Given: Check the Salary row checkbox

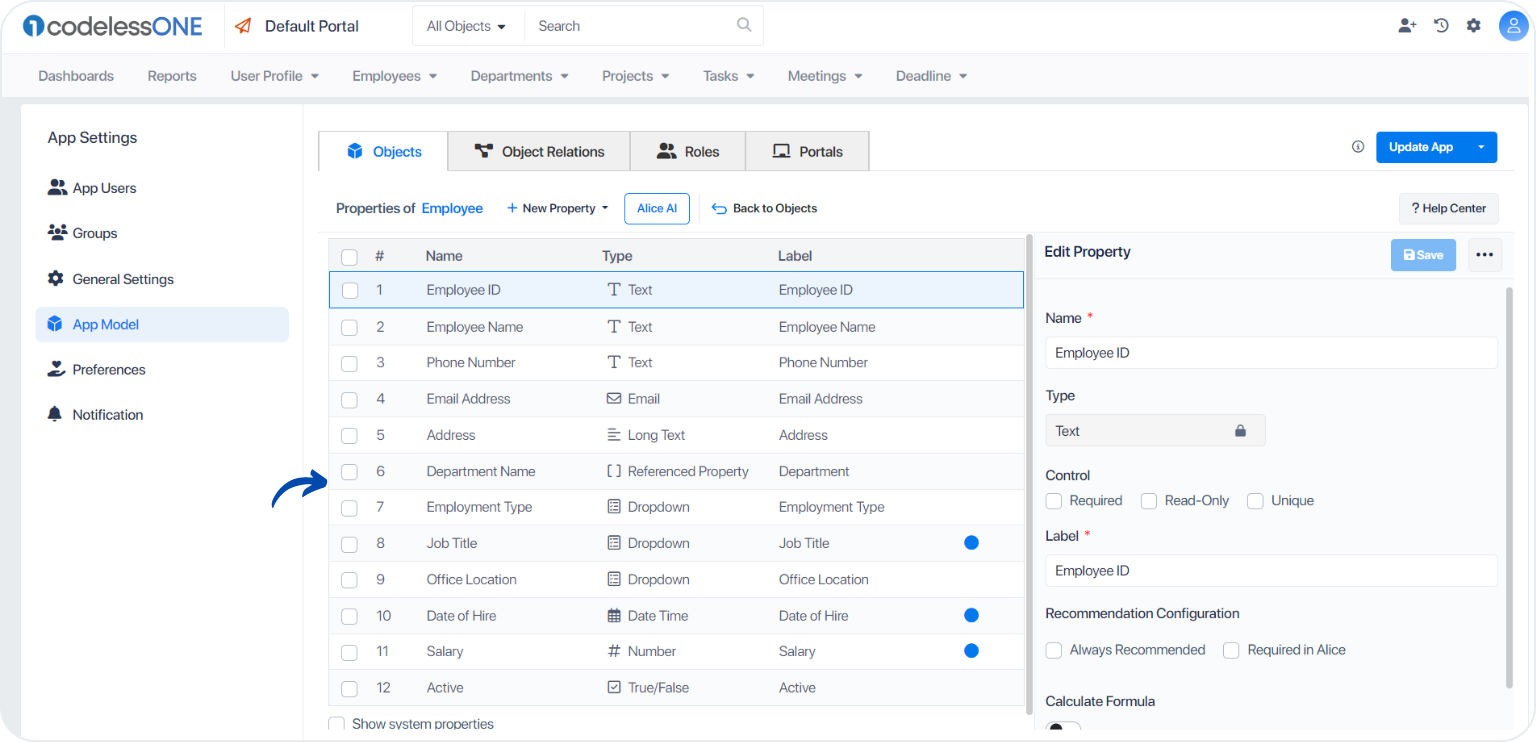Looking at the screenshot, I should (349, 652).
